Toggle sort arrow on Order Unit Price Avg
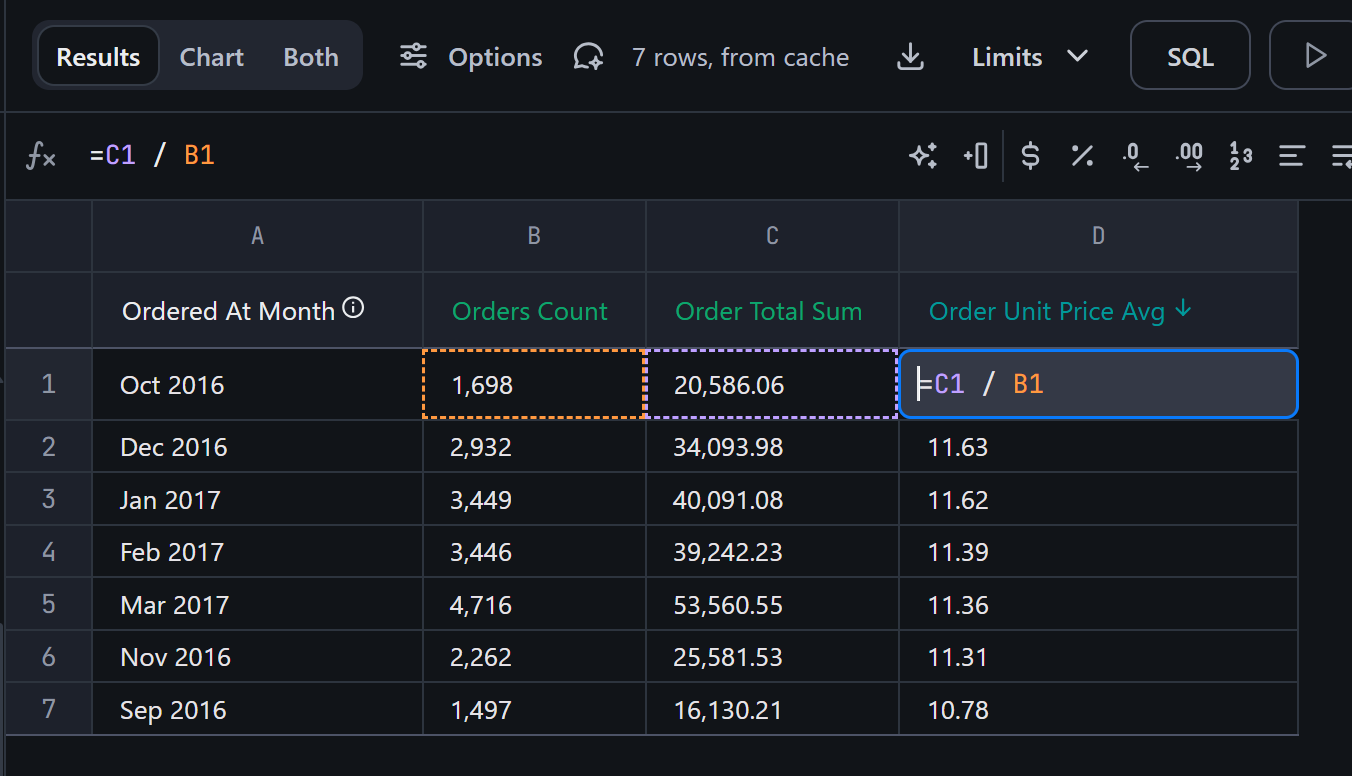Viewport: 1352px width, 776px height. coord(1184,310)
